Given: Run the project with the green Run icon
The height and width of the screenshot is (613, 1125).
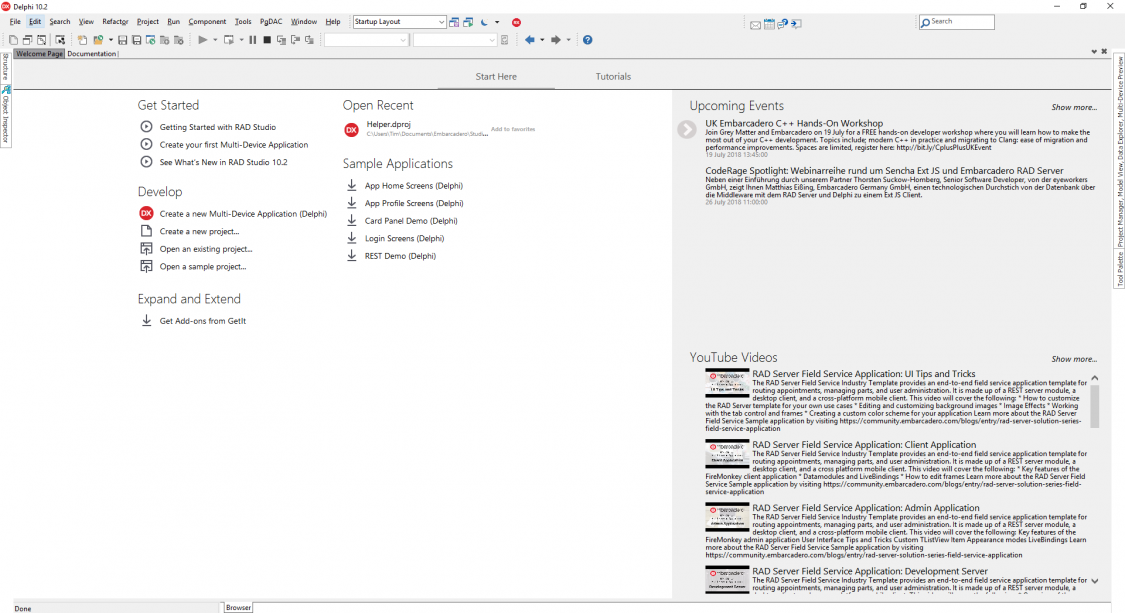Looking at the screenshot, I should click(x=203, y=40).
